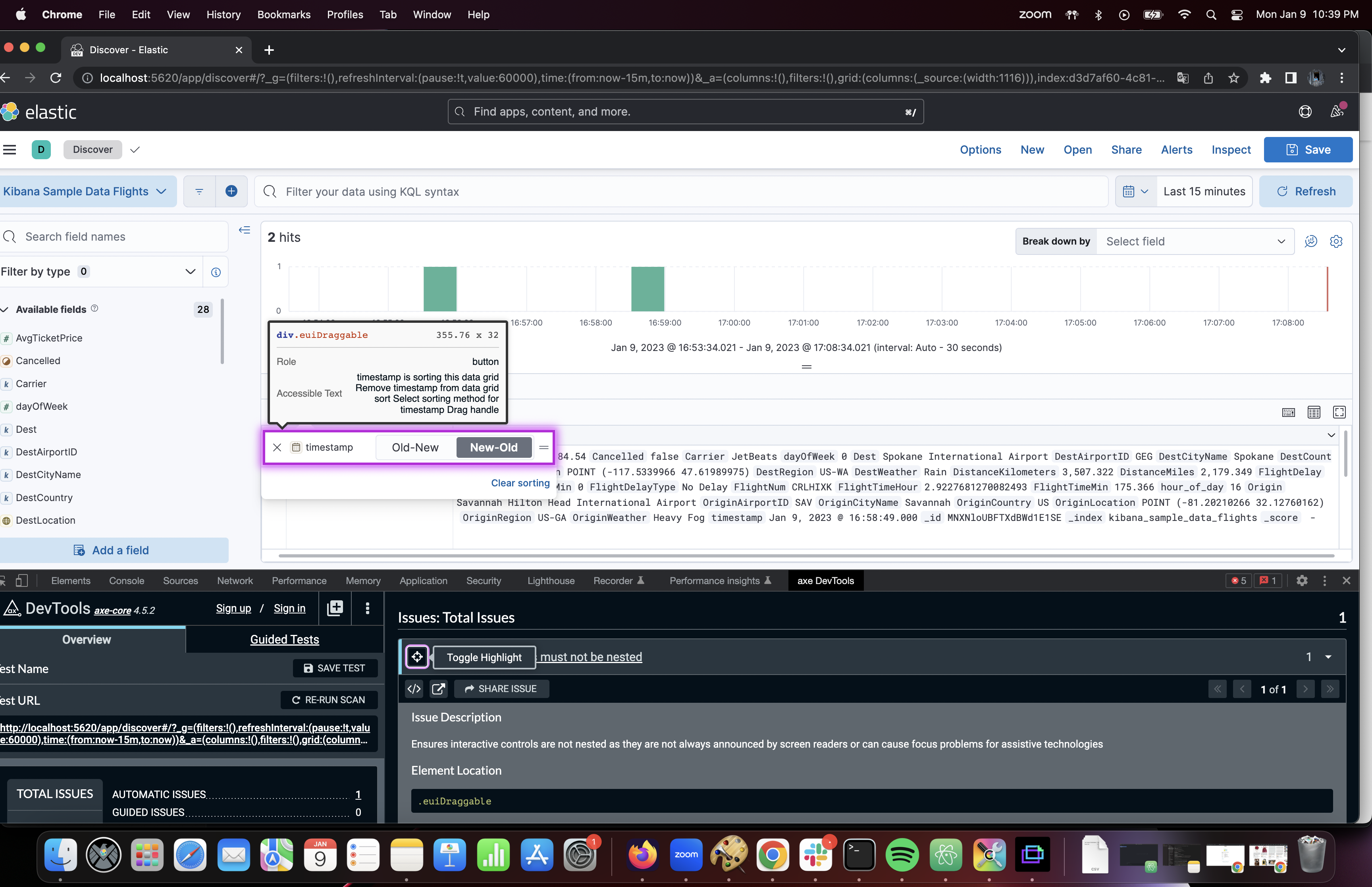The height and width of the screenshot is (887, 1372).
Task: Click Search field names input
Action: [x=114, y=237]
